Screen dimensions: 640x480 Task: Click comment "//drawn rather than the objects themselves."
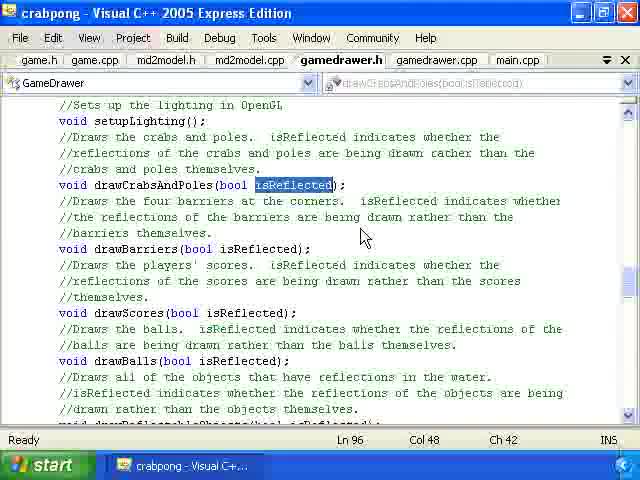point(209,409)
